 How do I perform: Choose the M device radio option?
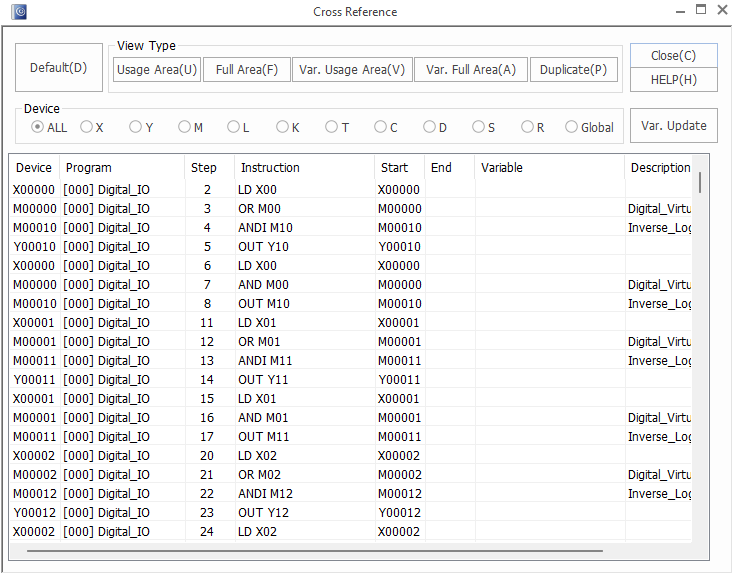pyautogui.click(x=184, y=127)
